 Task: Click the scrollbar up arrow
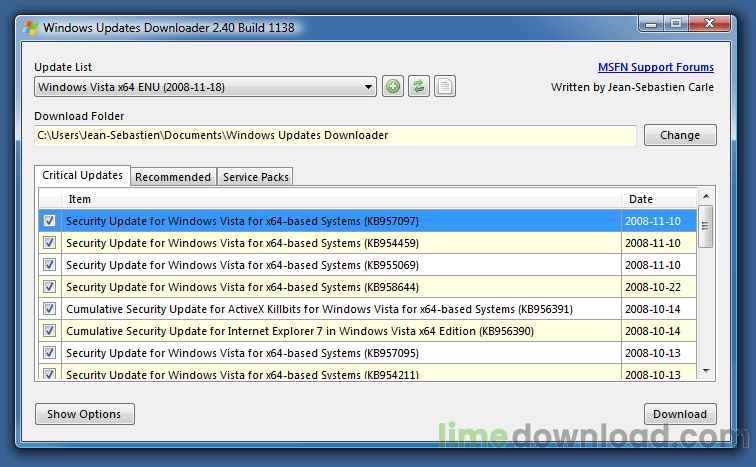(706, 196)
